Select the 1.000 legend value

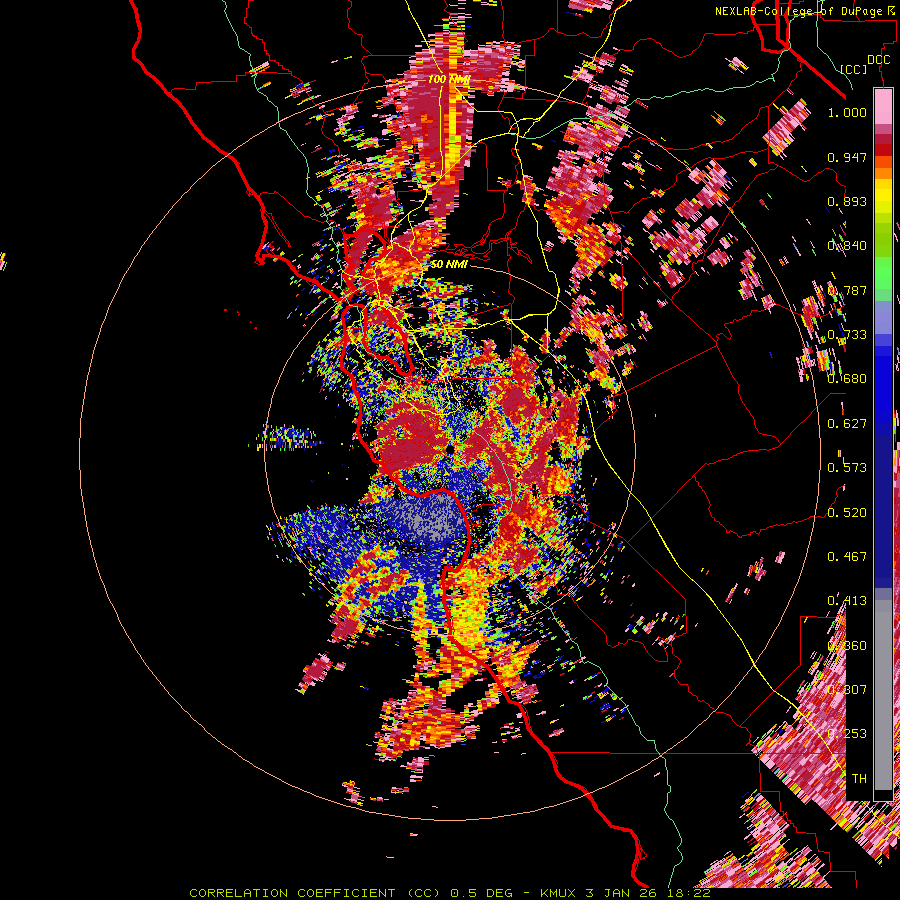(x=847, y=112)
